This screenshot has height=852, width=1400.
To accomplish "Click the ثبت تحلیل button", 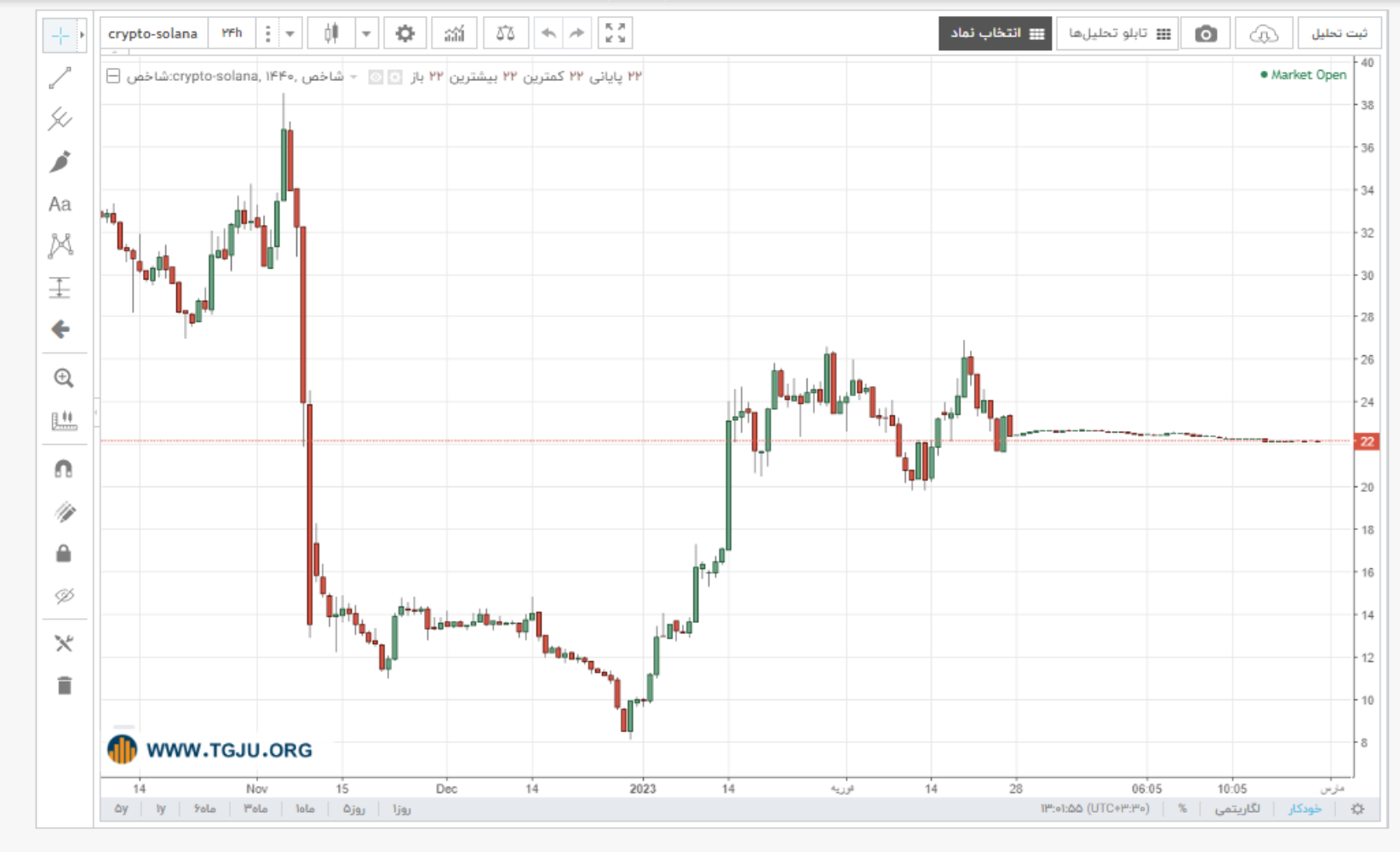I will click(1340, 34).
